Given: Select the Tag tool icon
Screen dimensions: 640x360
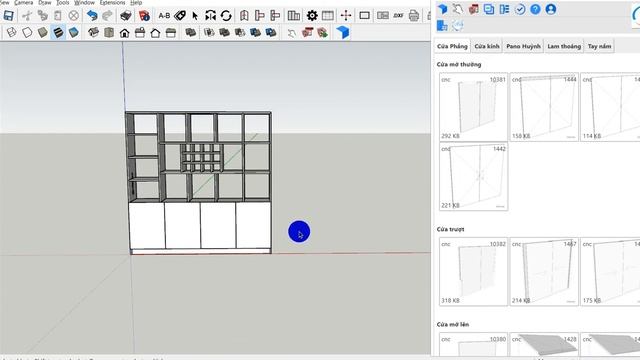Looking at the screenshot, I should coord(180,16).
